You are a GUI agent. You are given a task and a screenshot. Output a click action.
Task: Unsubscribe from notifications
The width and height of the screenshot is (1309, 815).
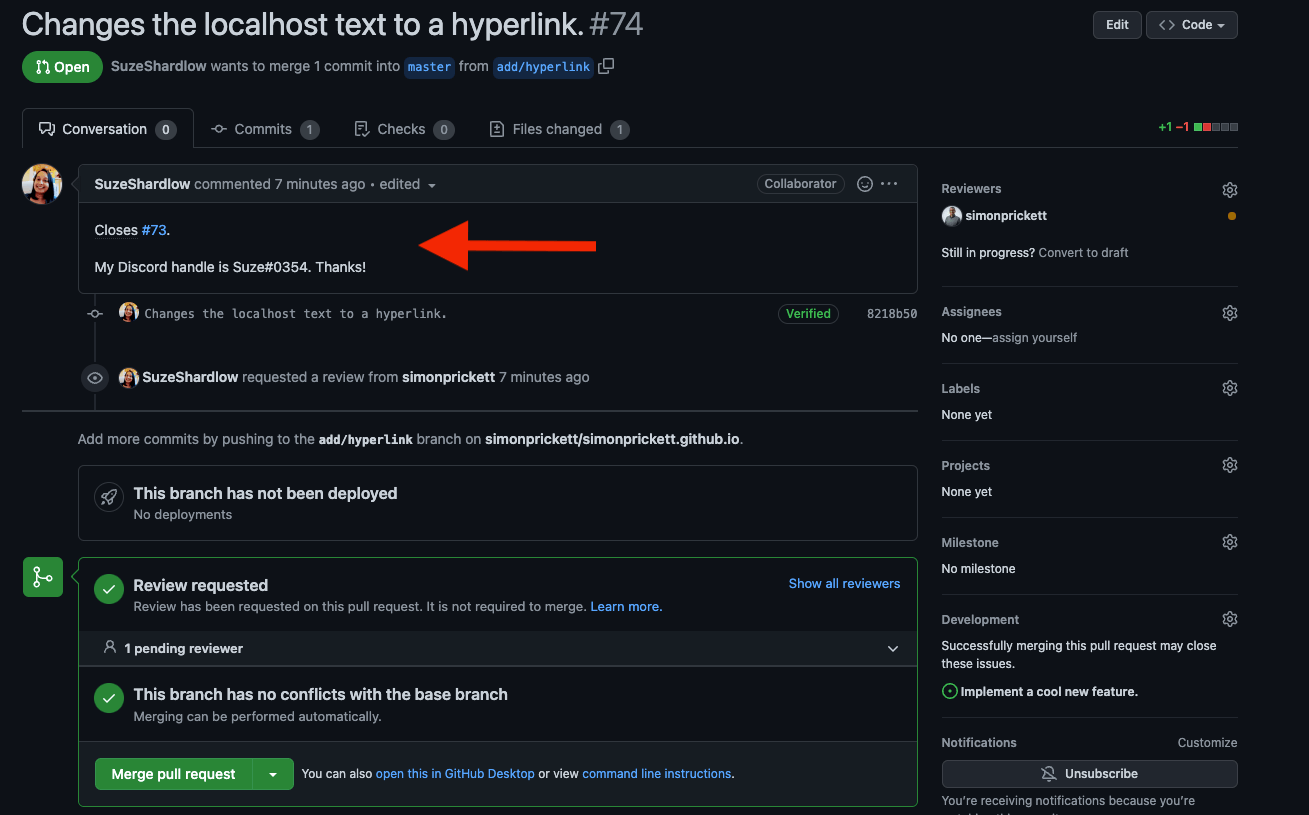(1089, 774)
